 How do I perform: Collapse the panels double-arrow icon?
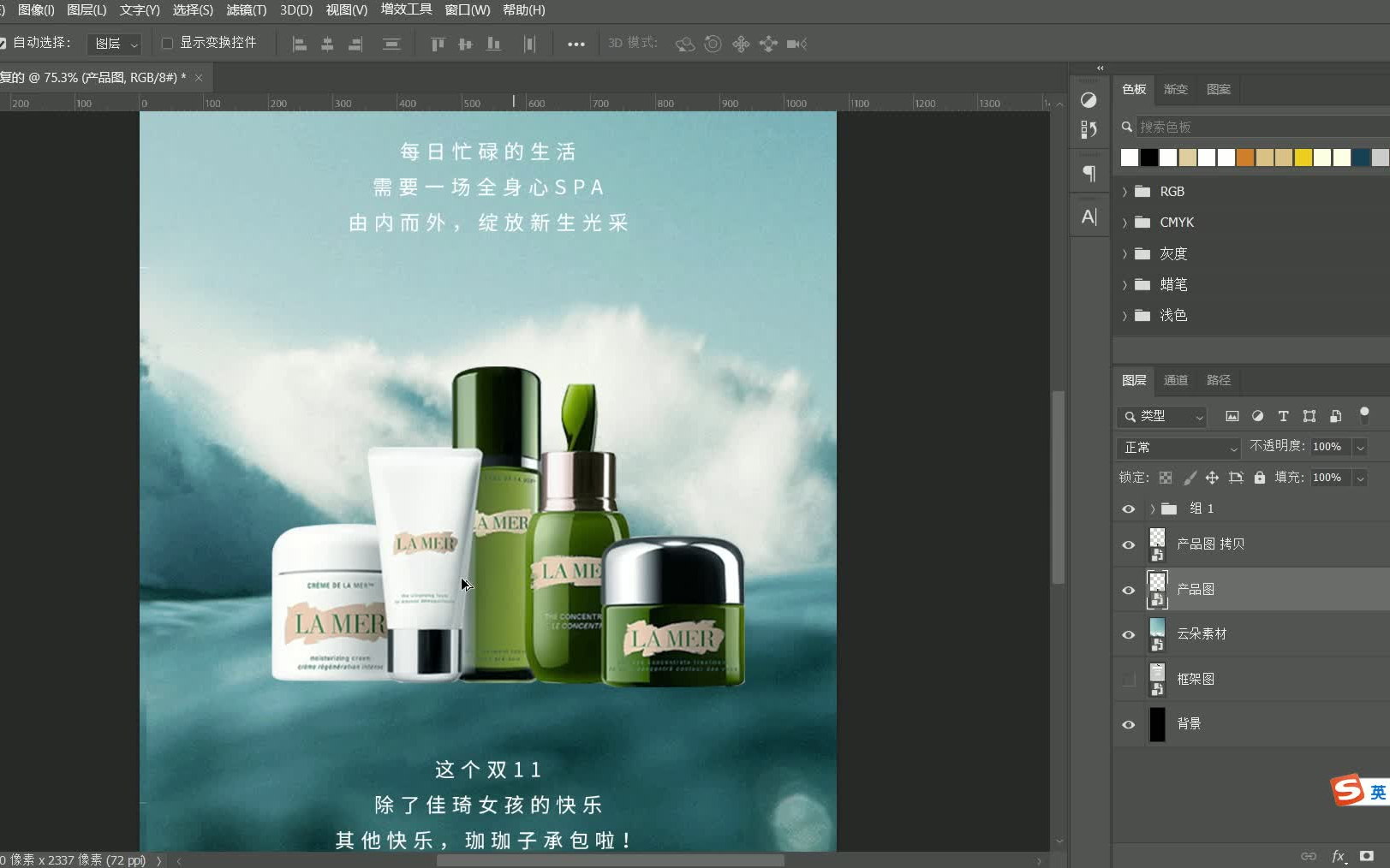point(1101,68)
